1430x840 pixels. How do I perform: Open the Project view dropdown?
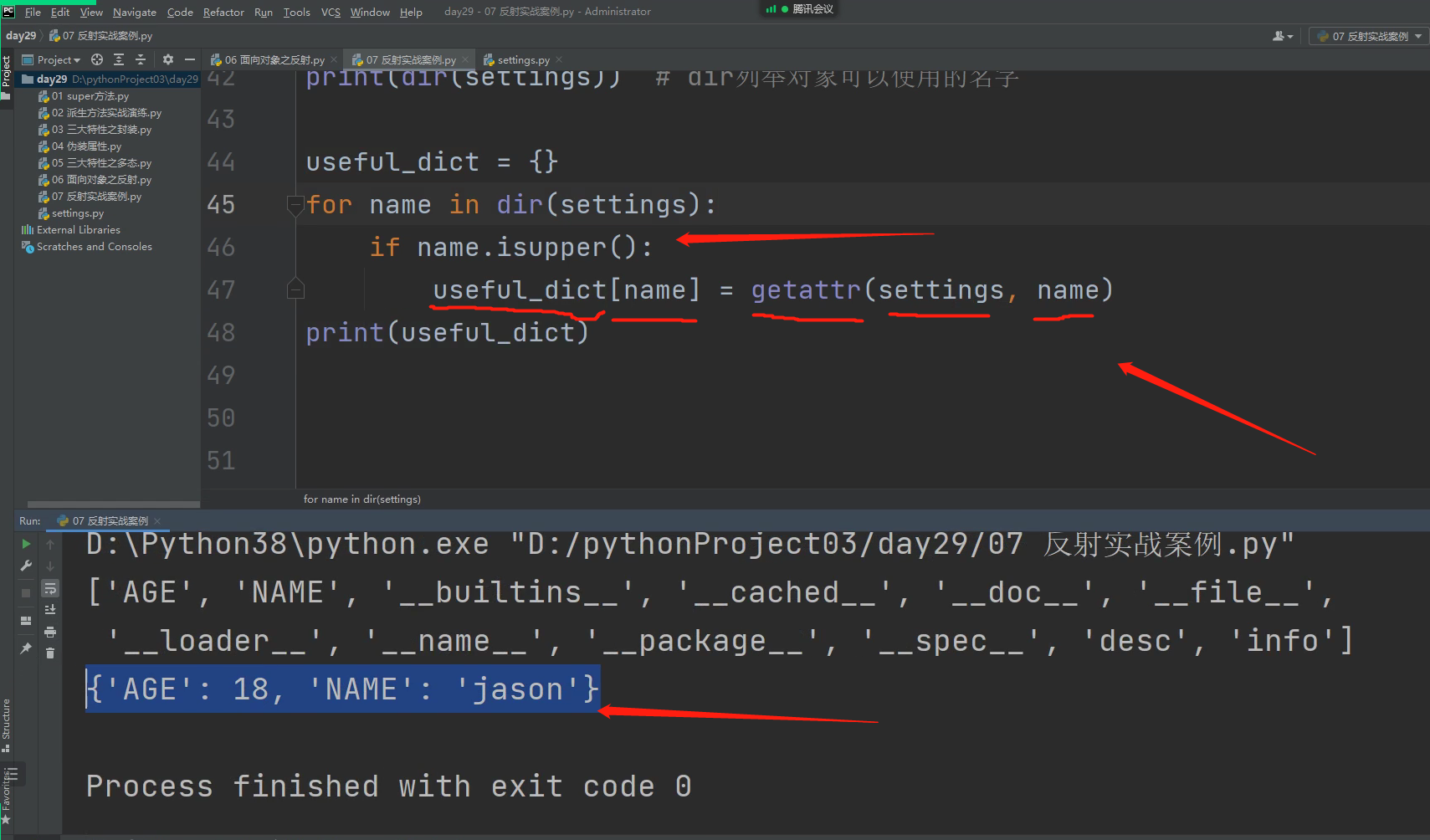[x=59, y=59]
